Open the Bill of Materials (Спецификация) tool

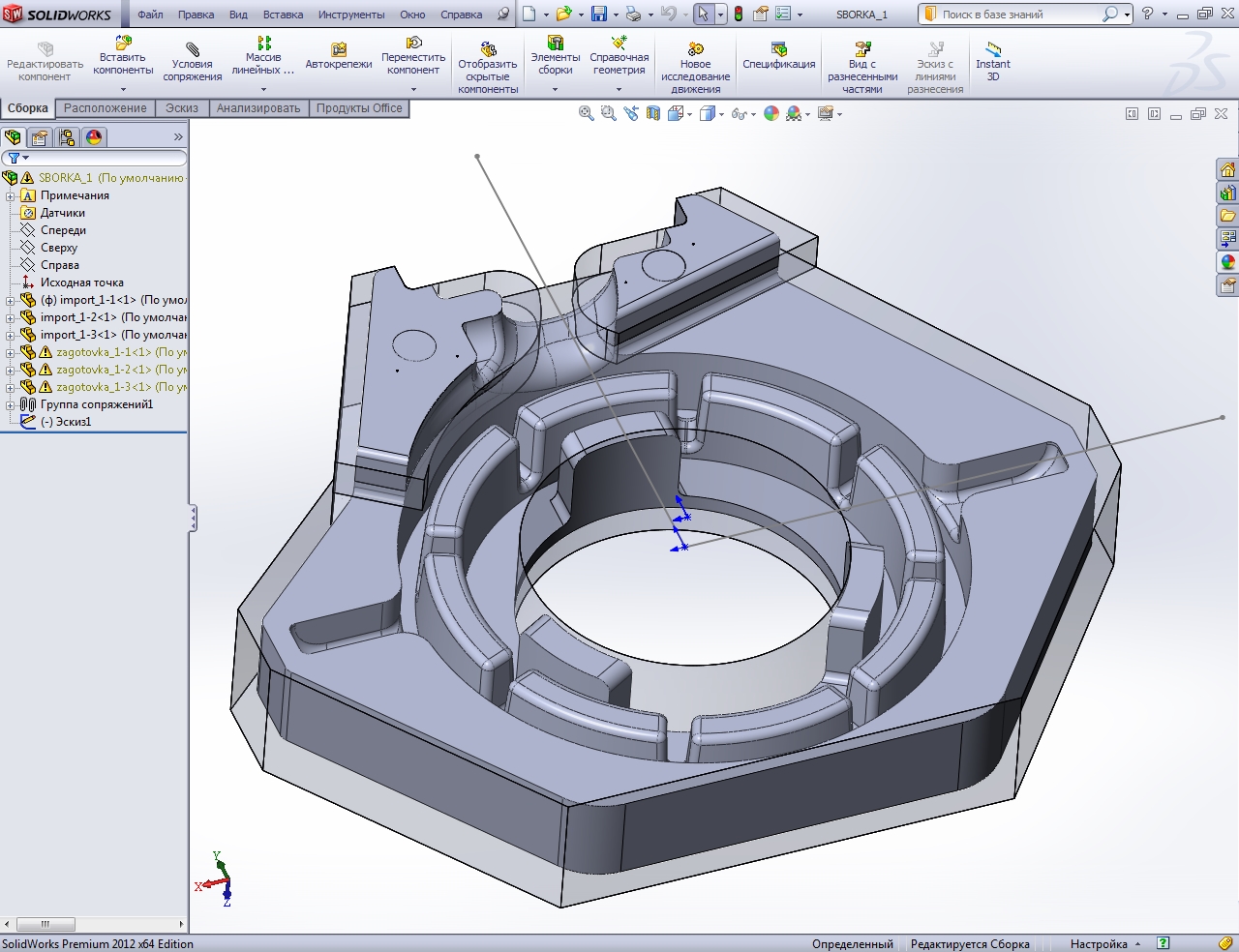[x=778, y=50]
